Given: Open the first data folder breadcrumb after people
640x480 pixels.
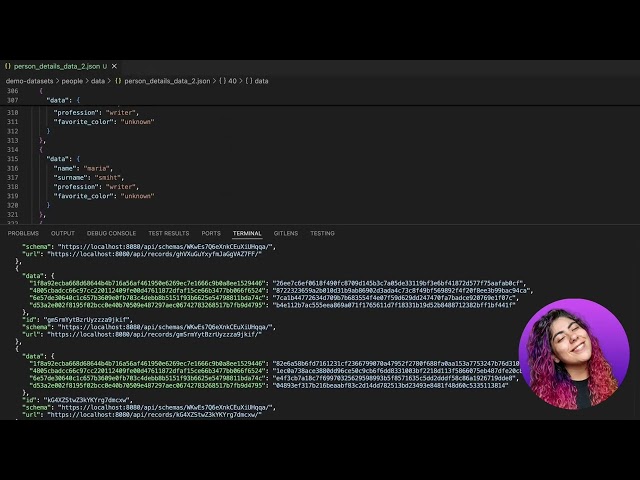Looking at the screenshot, I should pyautogui.click(x=98, y=81).
